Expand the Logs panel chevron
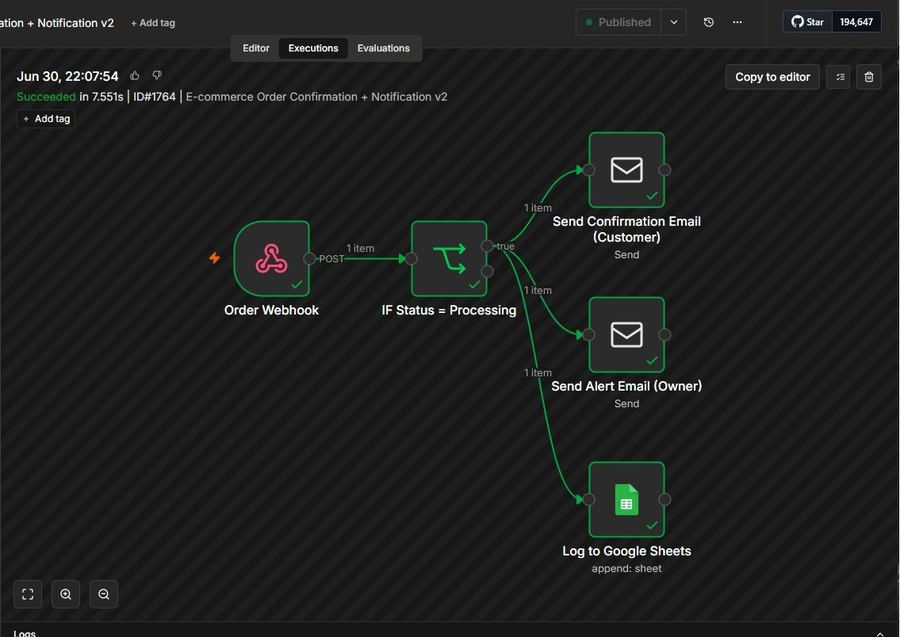Screen dimensions: 900x637 point(880,633)
